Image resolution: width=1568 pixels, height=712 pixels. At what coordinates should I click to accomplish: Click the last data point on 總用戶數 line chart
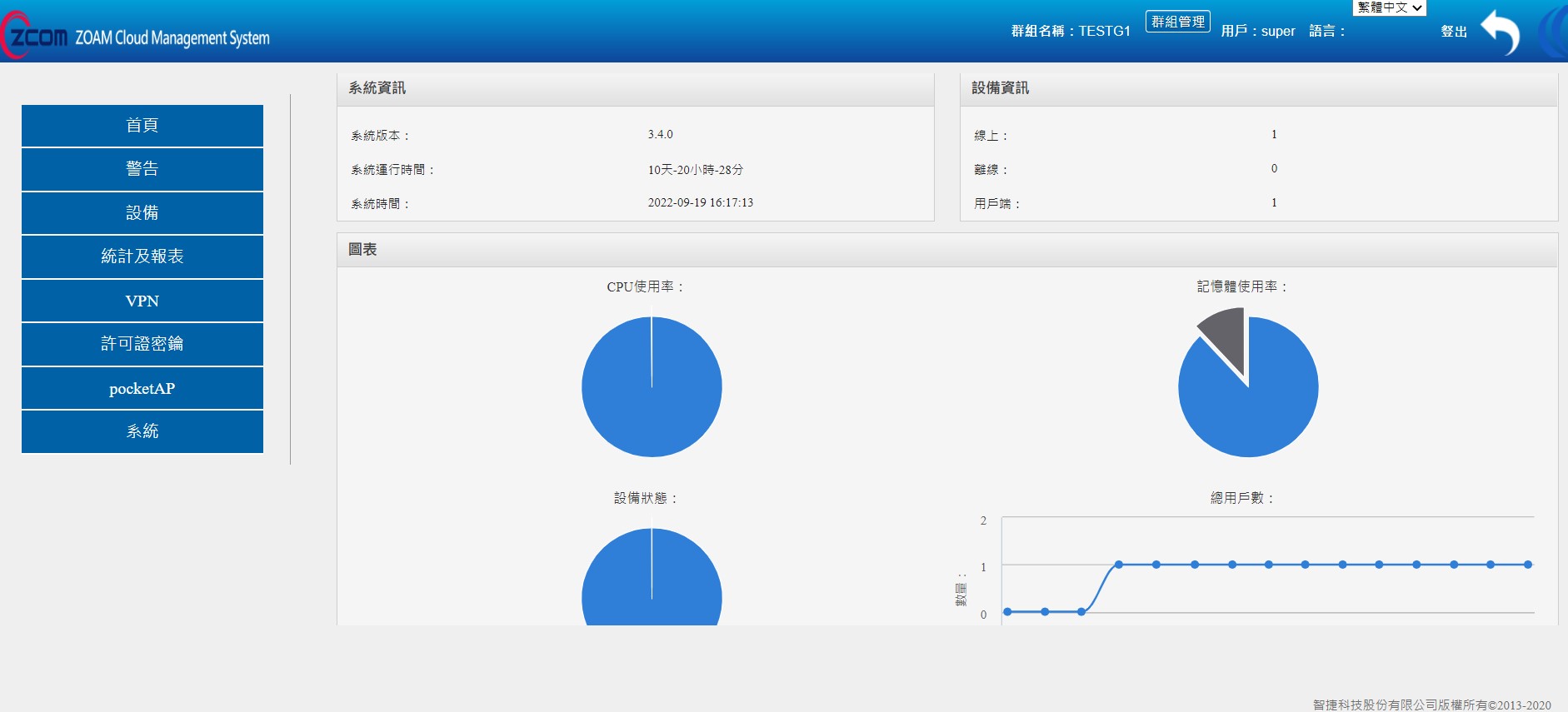pos(1528,565)
